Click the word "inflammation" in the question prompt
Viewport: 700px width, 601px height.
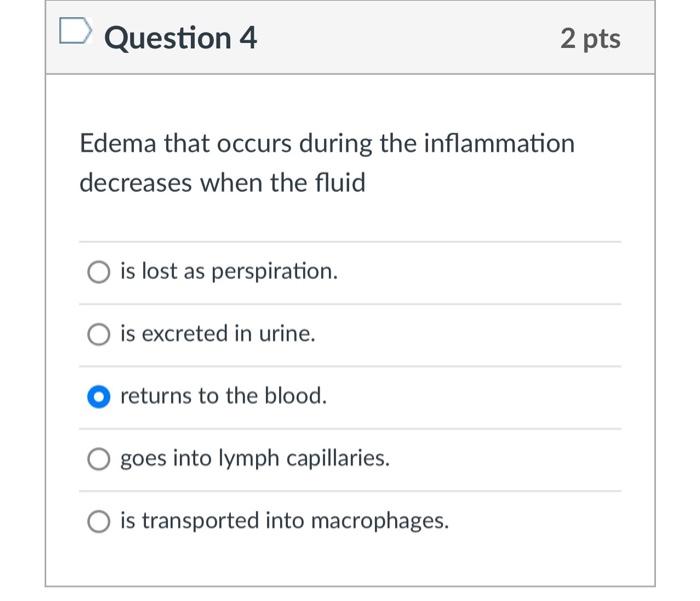[499, 144]
